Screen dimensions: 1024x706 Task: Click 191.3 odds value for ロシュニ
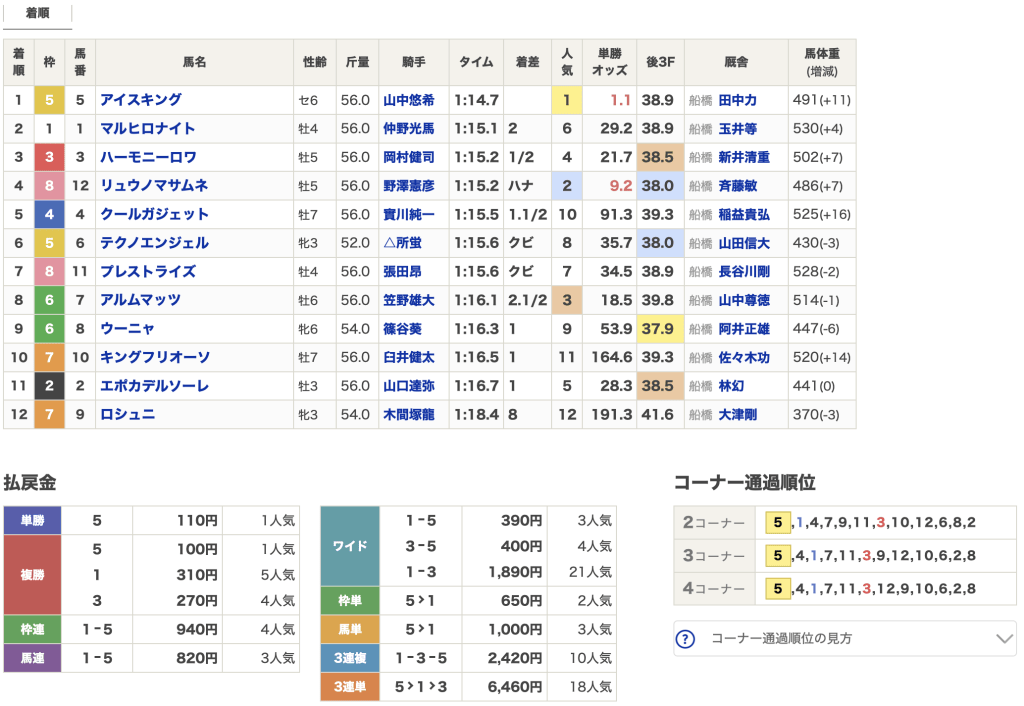[611, 415]
